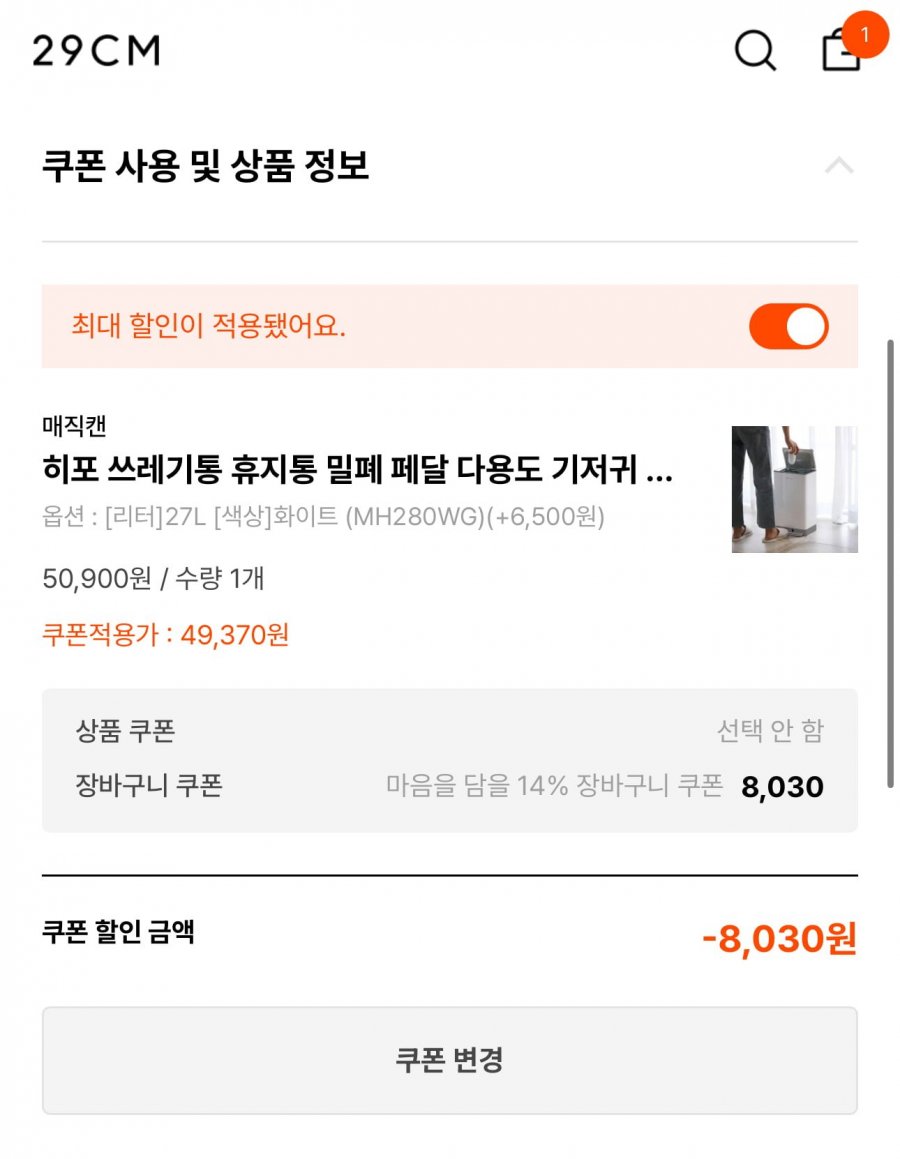This screenshot has width=900, height=1159.
Task: Tap the 29CM home logo
Action: 96,50
